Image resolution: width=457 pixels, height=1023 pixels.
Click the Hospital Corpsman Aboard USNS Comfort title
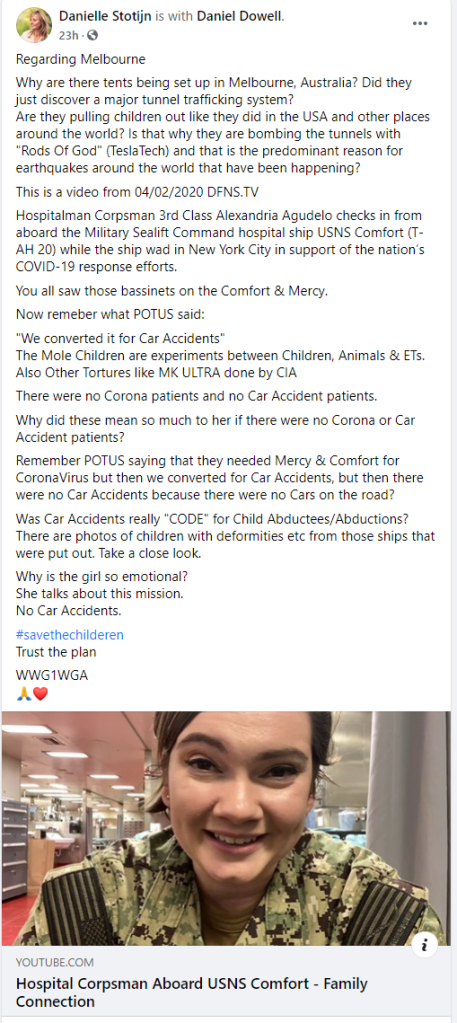coord(191,992)
